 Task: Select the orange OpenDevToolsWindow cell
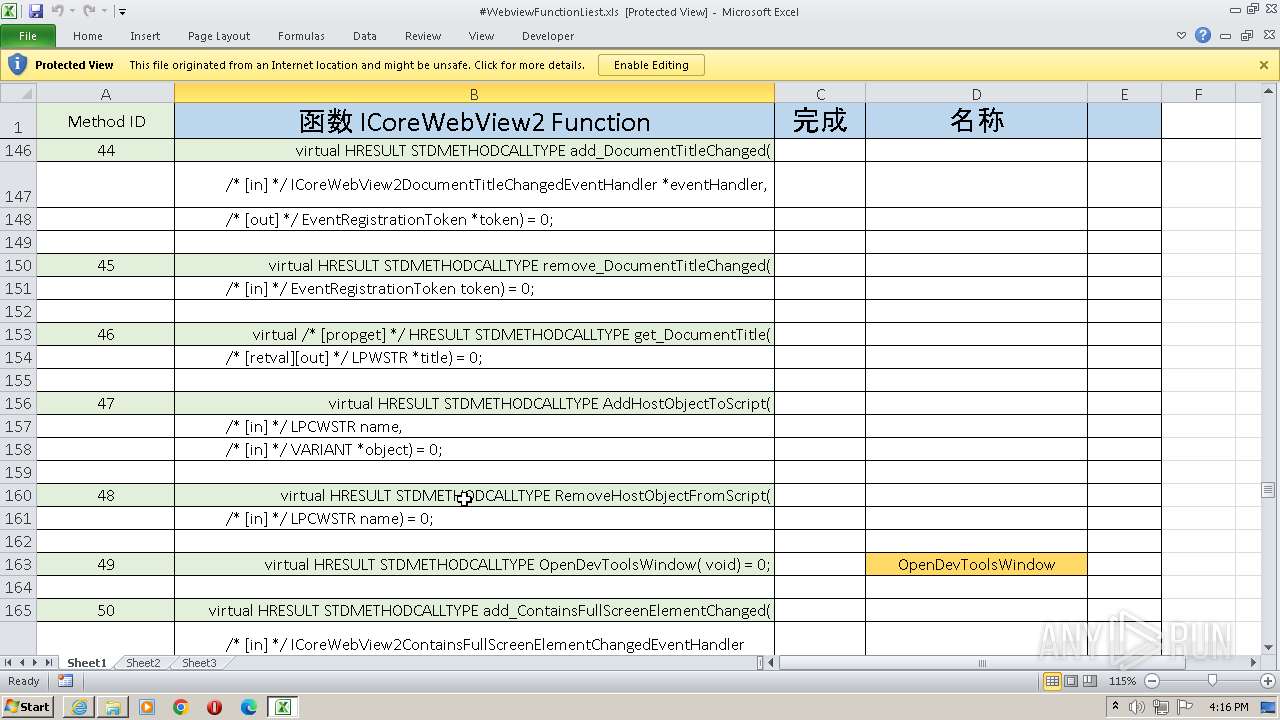point(976,564)
